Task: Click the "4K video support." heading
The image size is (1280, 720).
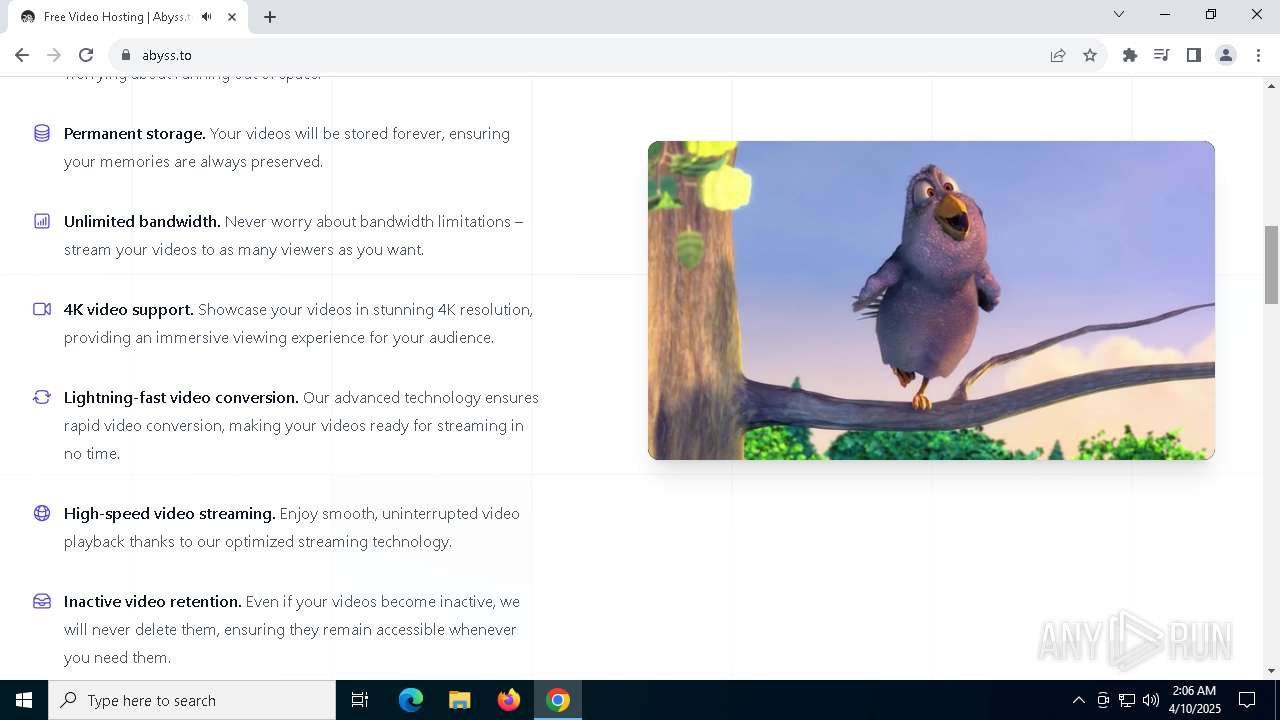Action: point(129,309)
